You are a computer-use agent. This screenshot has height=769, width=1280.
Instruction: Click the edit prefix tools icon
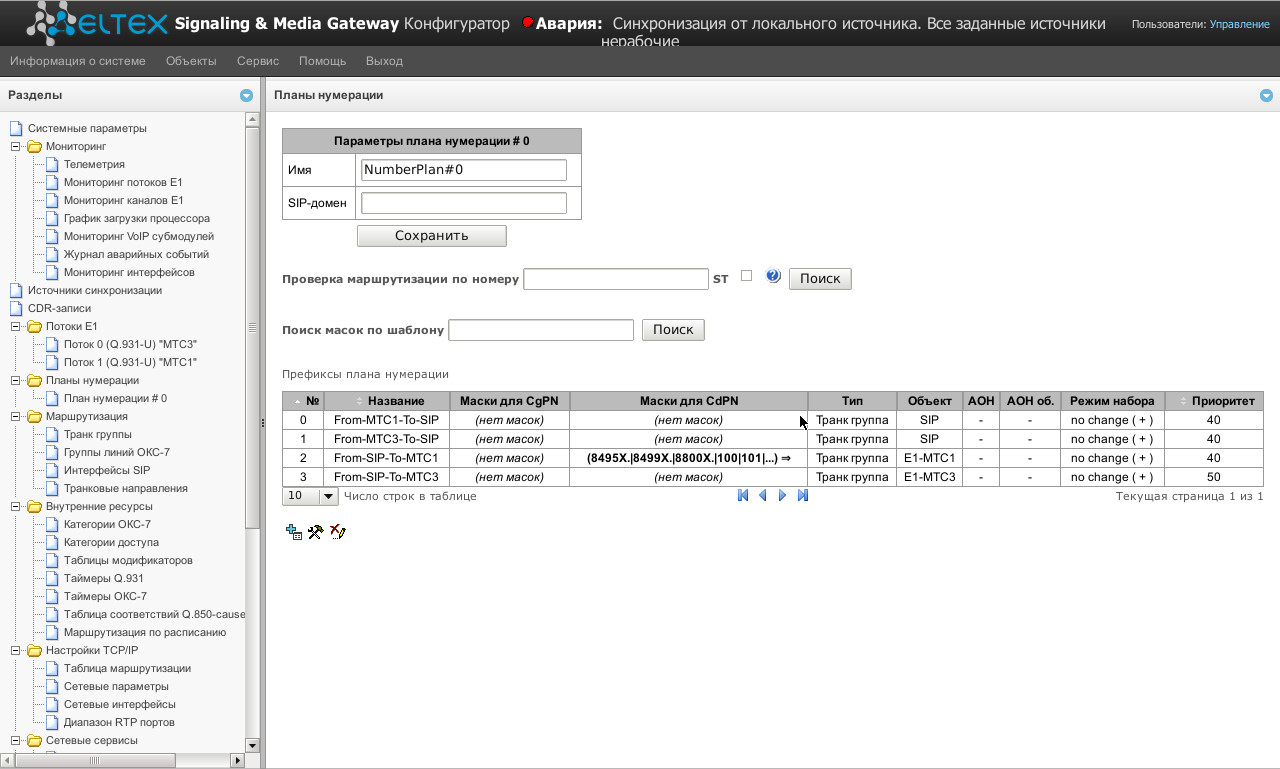pos(315,532)
